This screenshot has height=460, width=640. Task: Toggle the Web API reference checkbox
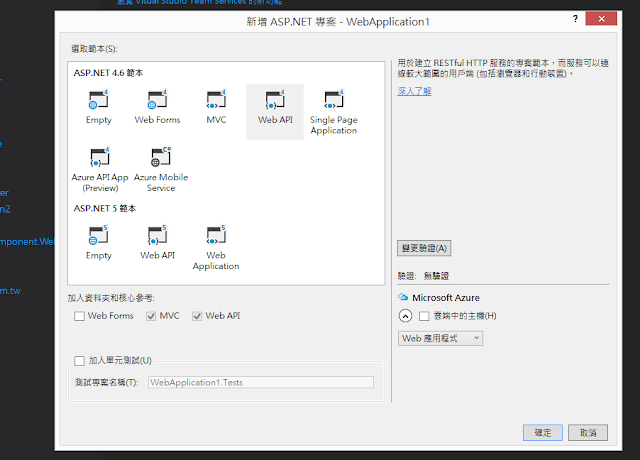click(197, 316)
